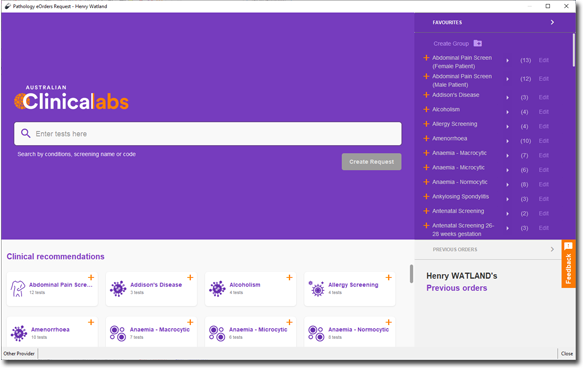This screenshot has height=368, width=583.
Task: Click the Create Request button
Action: (x=371, y=162)
